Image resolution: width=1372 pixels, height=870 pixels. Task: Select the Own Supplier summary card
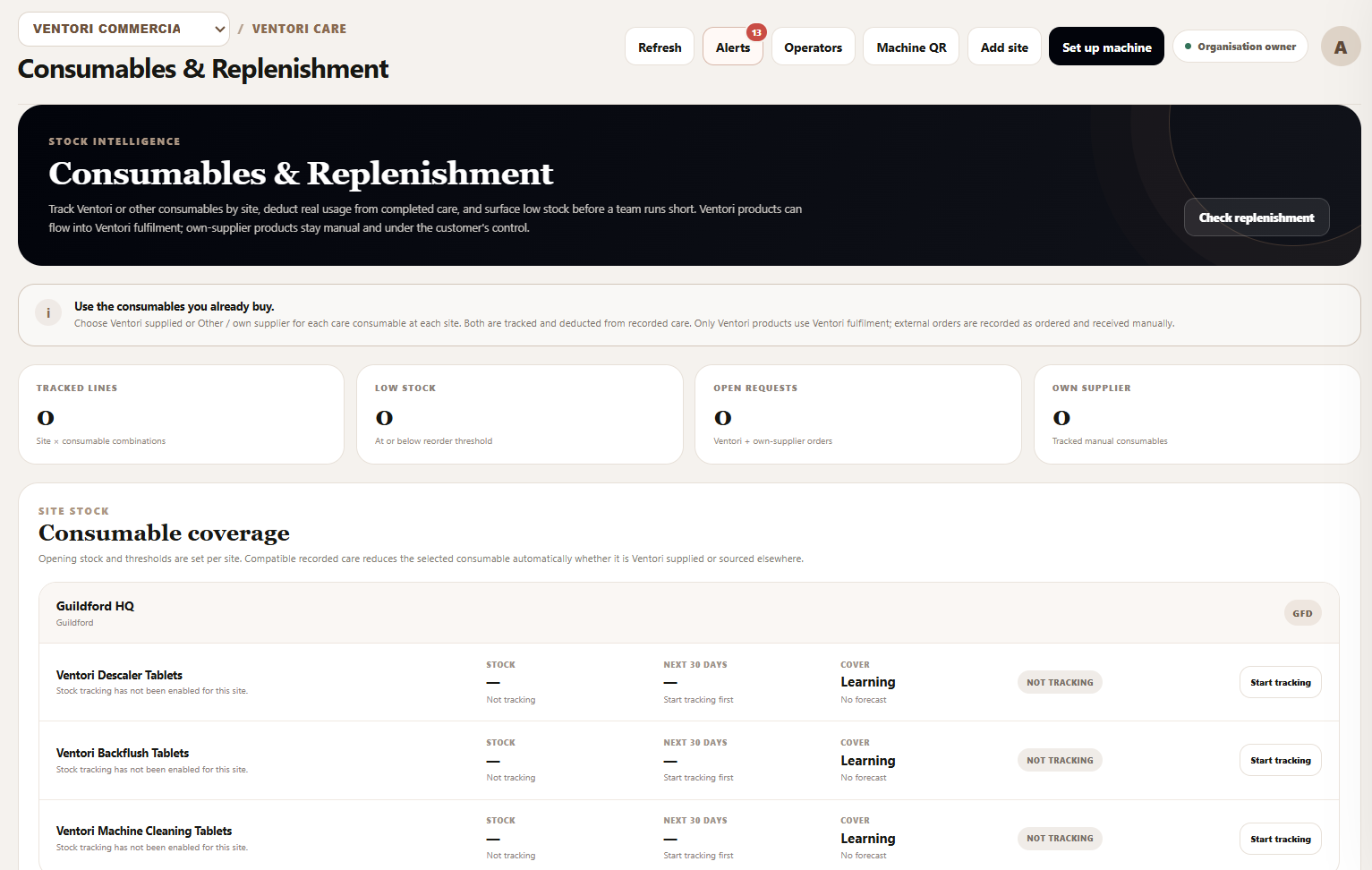[x=1197, y=414]
